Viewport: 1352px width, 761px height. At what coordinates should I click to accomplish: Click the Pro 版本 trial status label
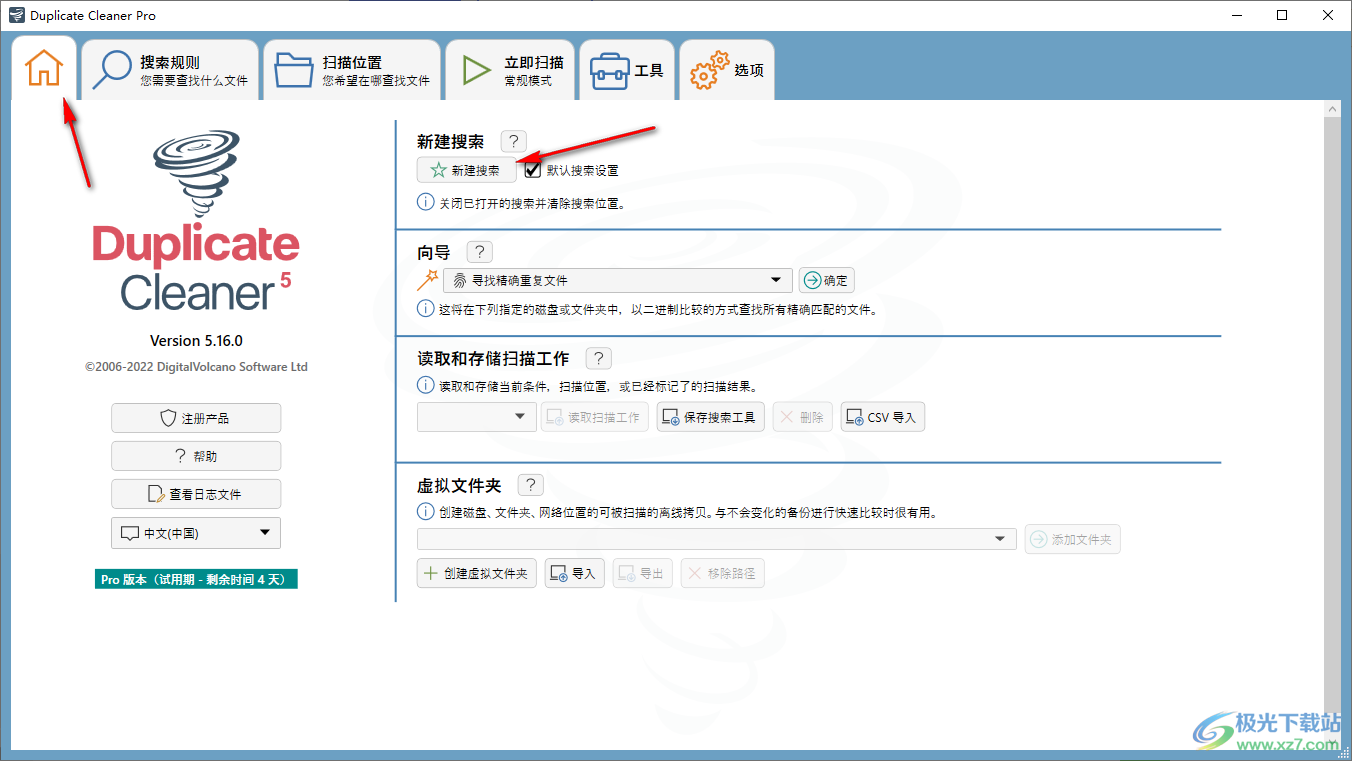196,580
